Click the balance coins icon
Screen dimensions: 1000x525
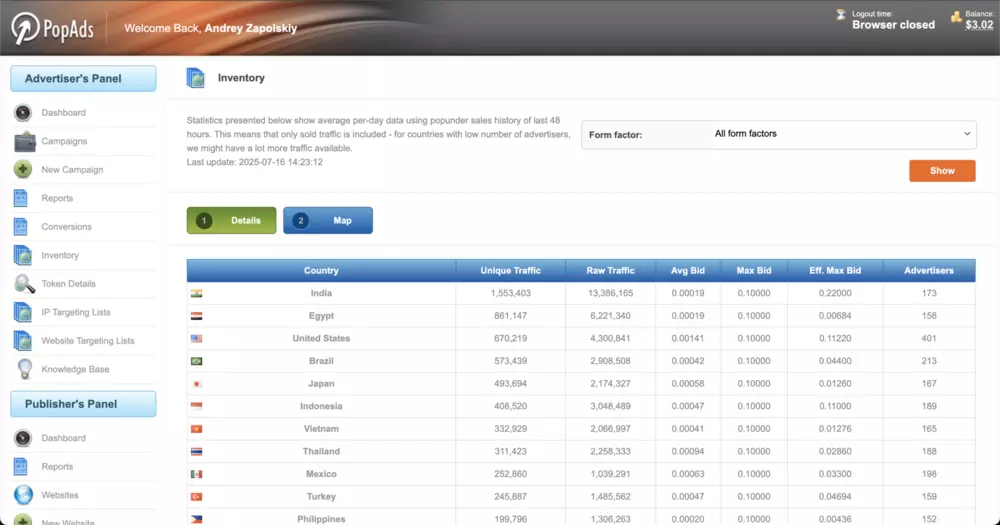click(x=955, y=17)
